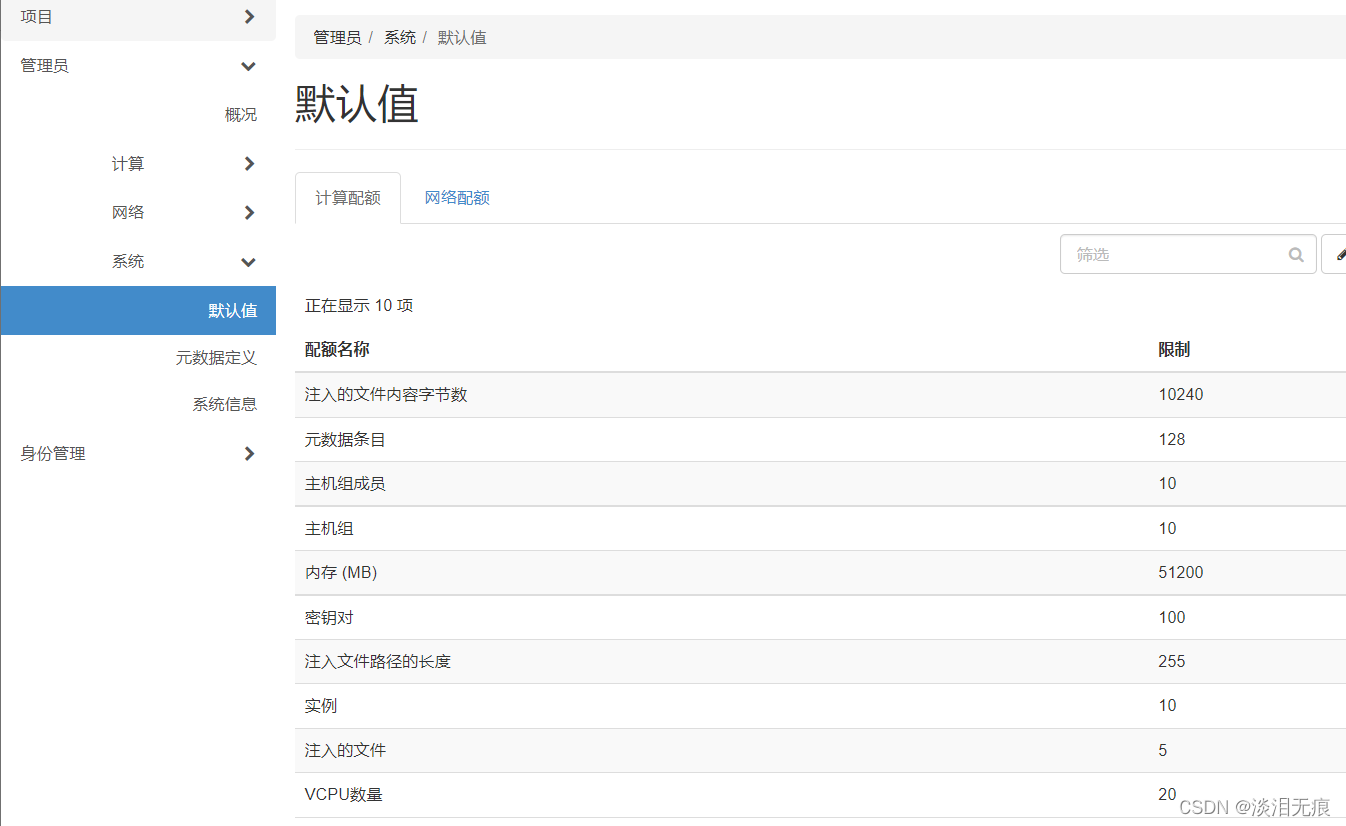The width and height of the screenshot is (1346, 826).
Task: Expand the 身份管理 section
Action: click(x=138, y=453)
